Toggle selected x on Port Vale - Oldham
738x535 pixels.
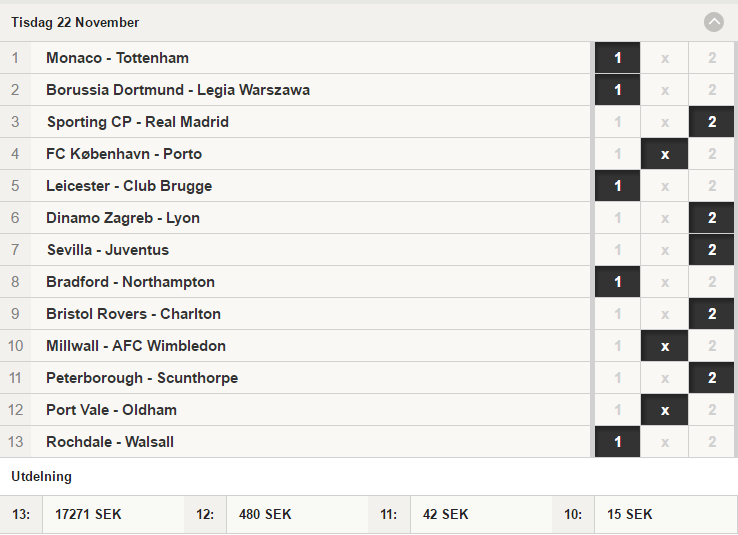[x=665, y=410]
